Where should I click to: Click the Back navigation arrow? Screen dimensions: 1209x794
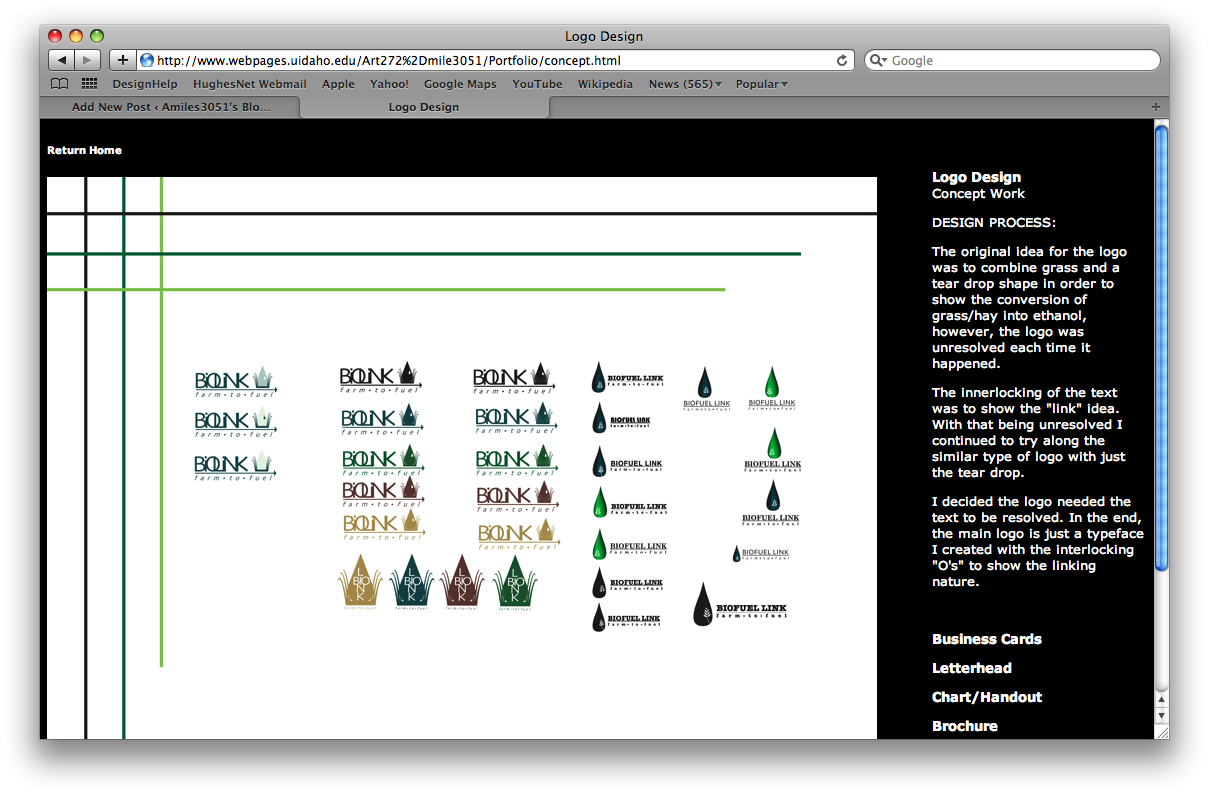[x=61, y=60]
